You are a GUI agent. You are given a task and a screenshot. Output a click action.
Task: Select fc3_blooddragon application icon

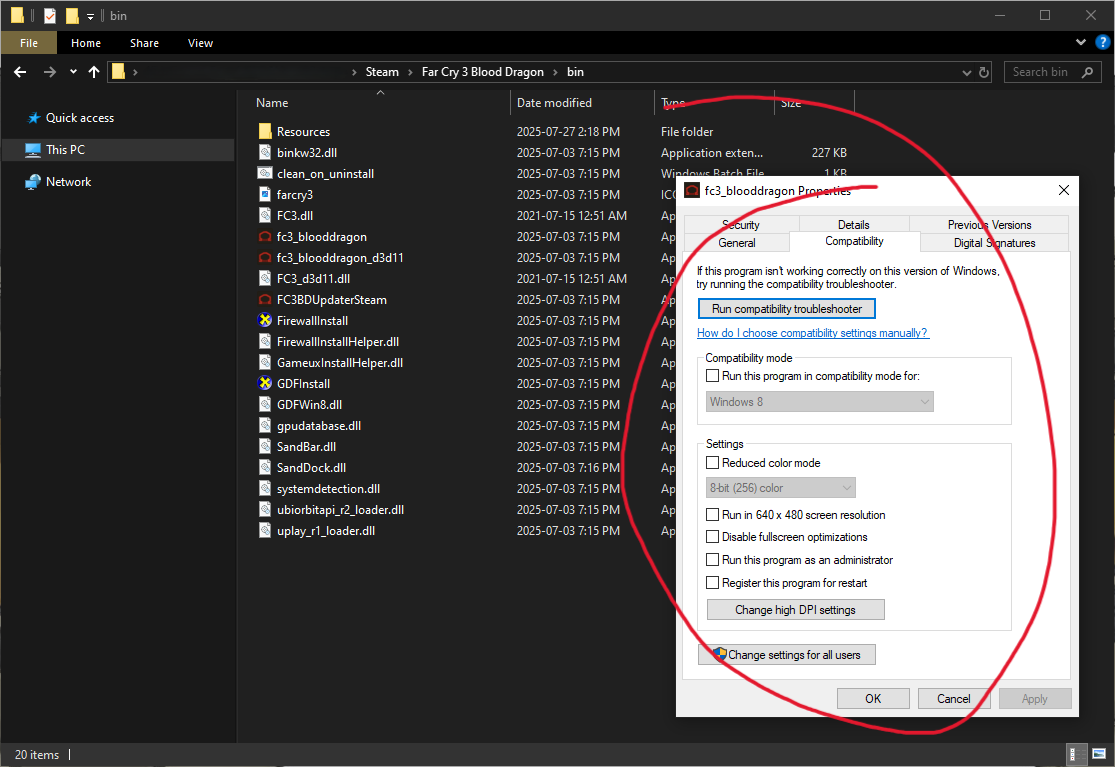(x=265, y=237)
